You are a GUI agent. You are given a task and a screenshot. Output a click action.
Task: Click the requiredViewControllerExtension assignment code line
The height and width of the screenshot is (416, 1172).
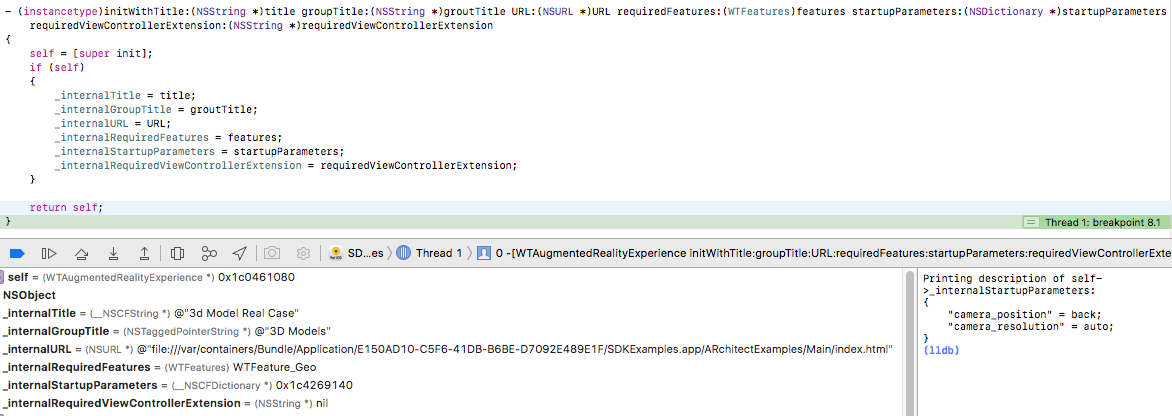pos(286,165)
